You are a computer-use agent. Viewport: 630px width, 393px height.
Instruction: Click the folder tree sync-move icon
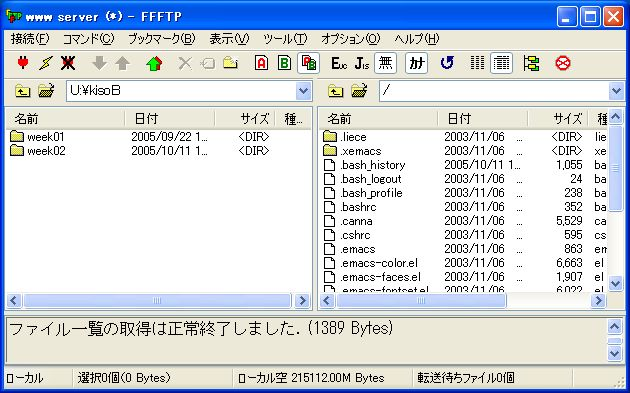(x=532, y=63)
